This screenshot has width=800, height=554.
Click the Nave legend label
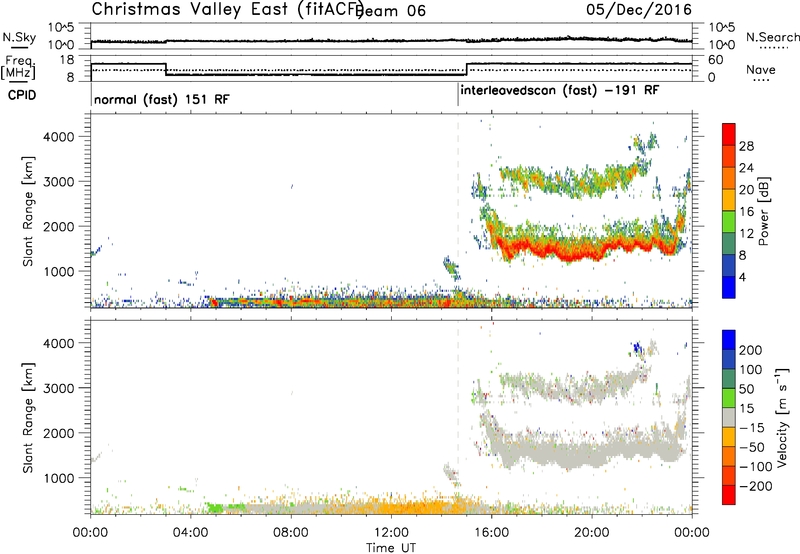(761, 69)
